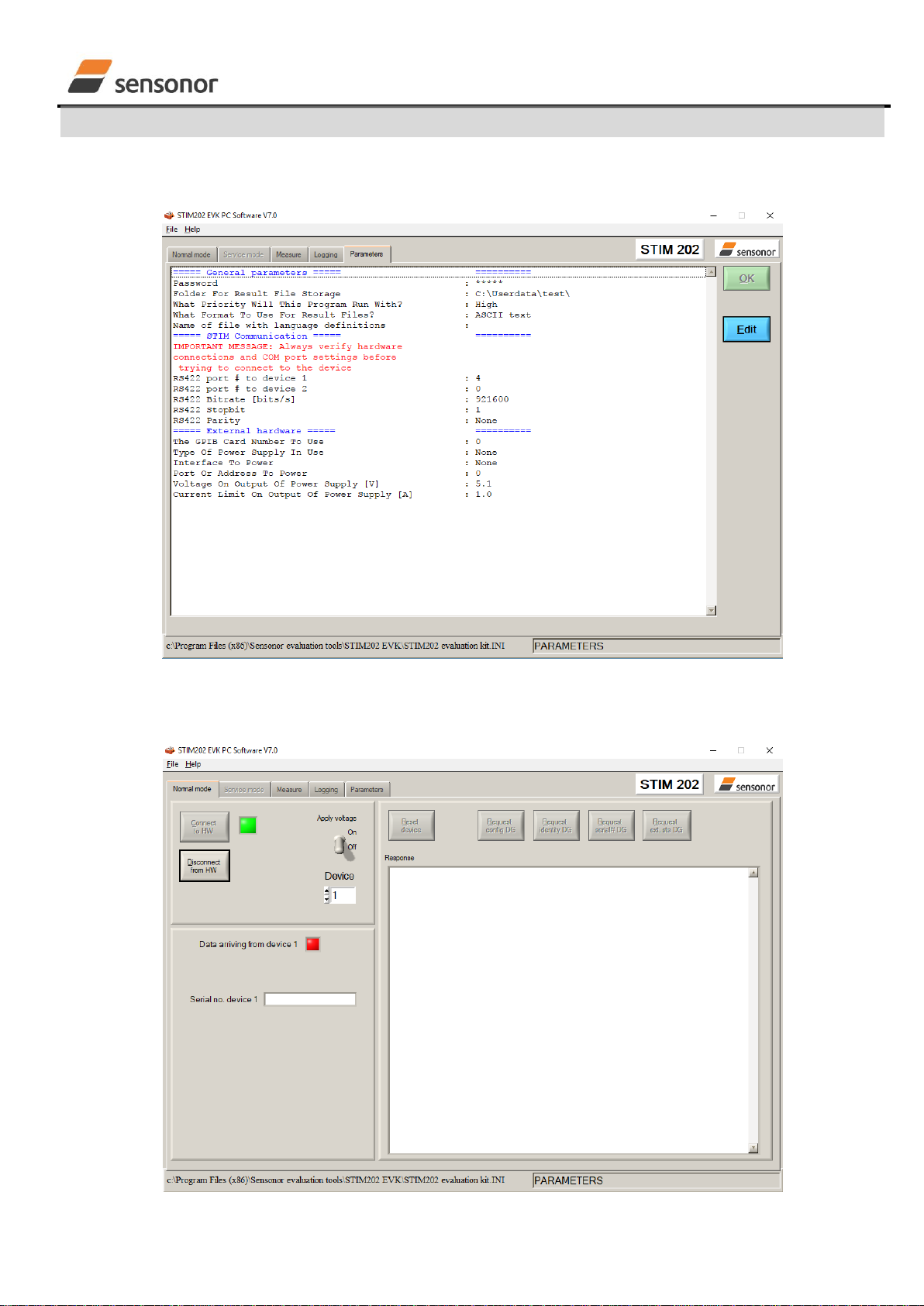The height and width of the screenshot is (1306, 924).
Task: Click scroll-down arrow of the Response box
Action: point(753,1149)
